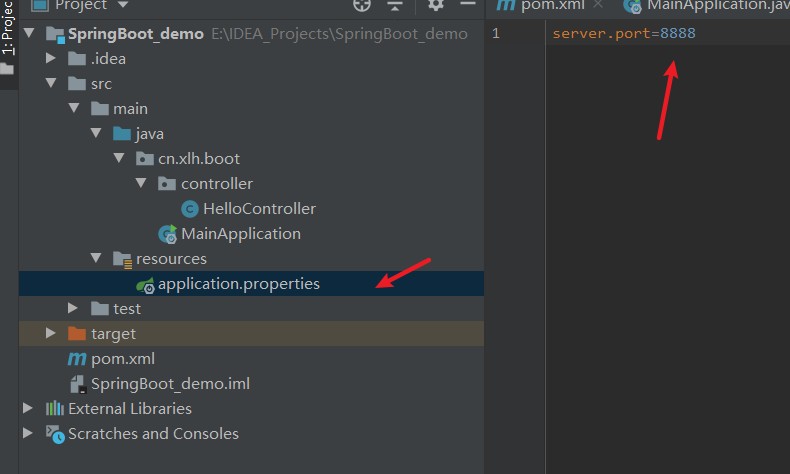Screen dimensions: 790x474
Task: Click the External Libraries bars icon
Action: [x=55, y=408]
